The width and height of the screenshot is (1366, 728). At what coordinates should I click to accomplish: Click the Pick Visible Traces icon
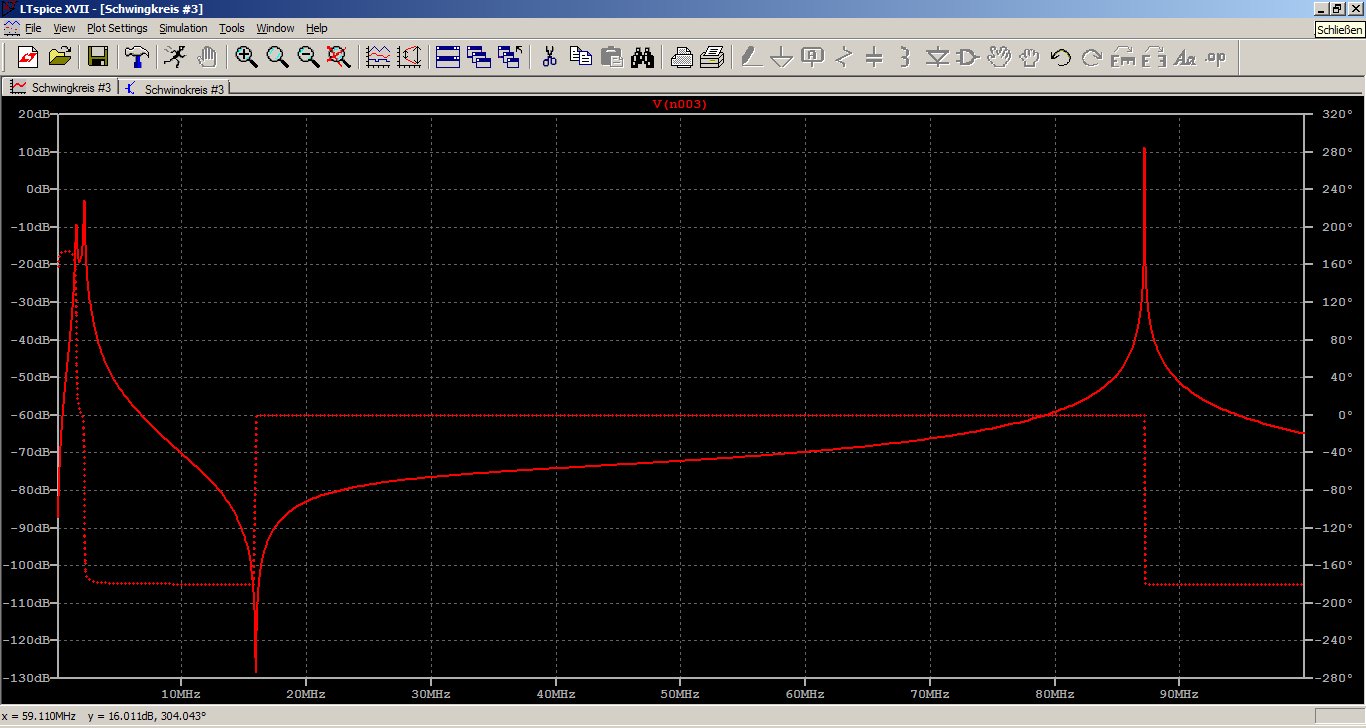(378, 57)
